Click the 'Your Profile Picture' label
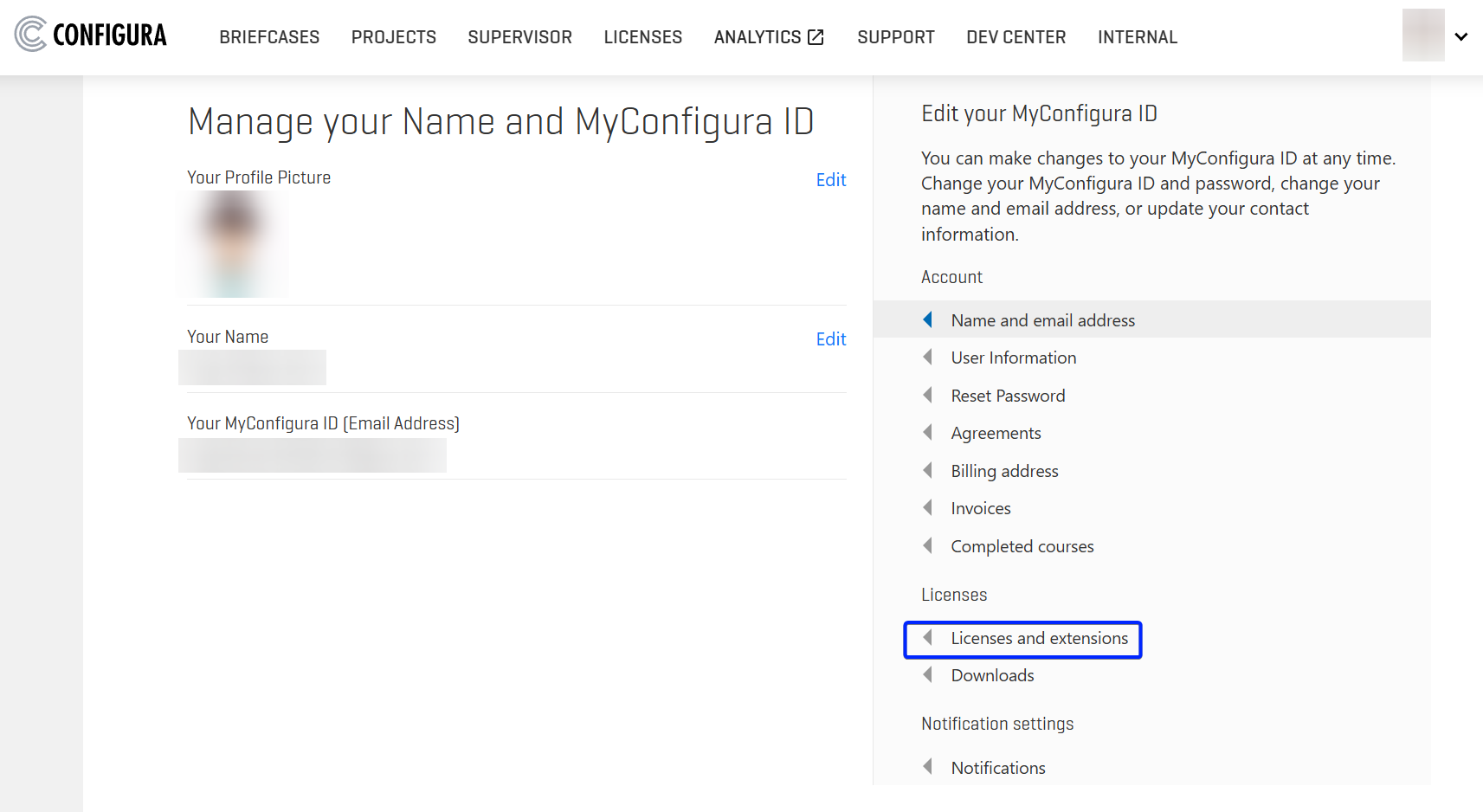The width and height of the screenshot is (1483, 812). coord(259,177)
